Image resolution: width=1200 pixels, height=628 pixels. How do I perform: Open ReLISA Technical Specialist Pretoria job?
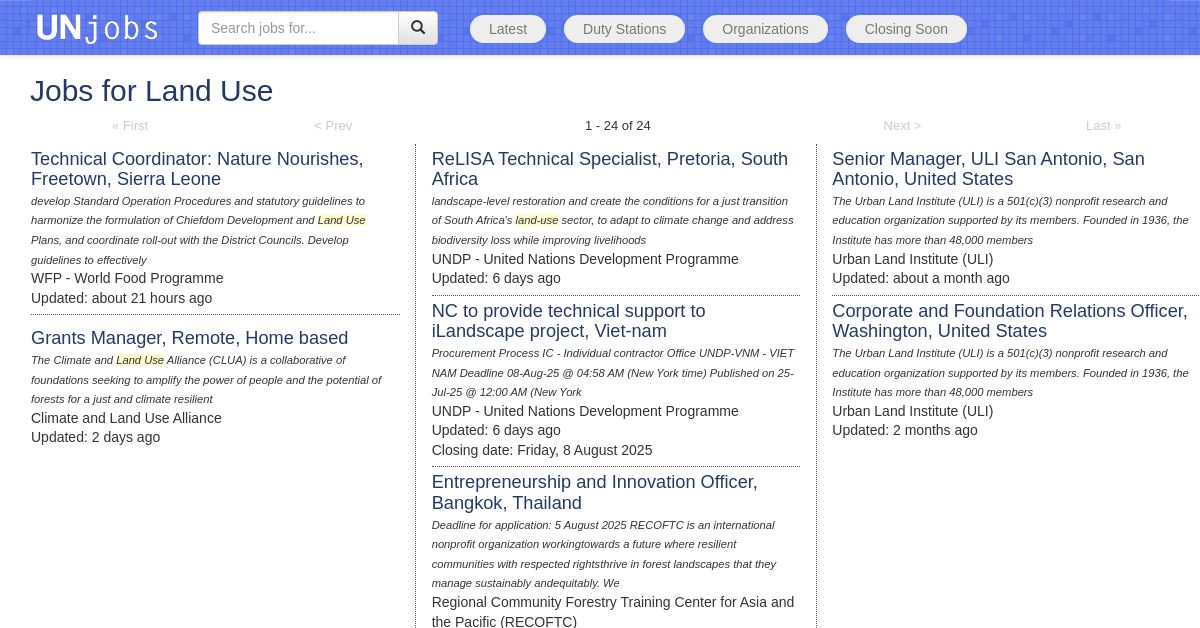(x=610, y=169)
